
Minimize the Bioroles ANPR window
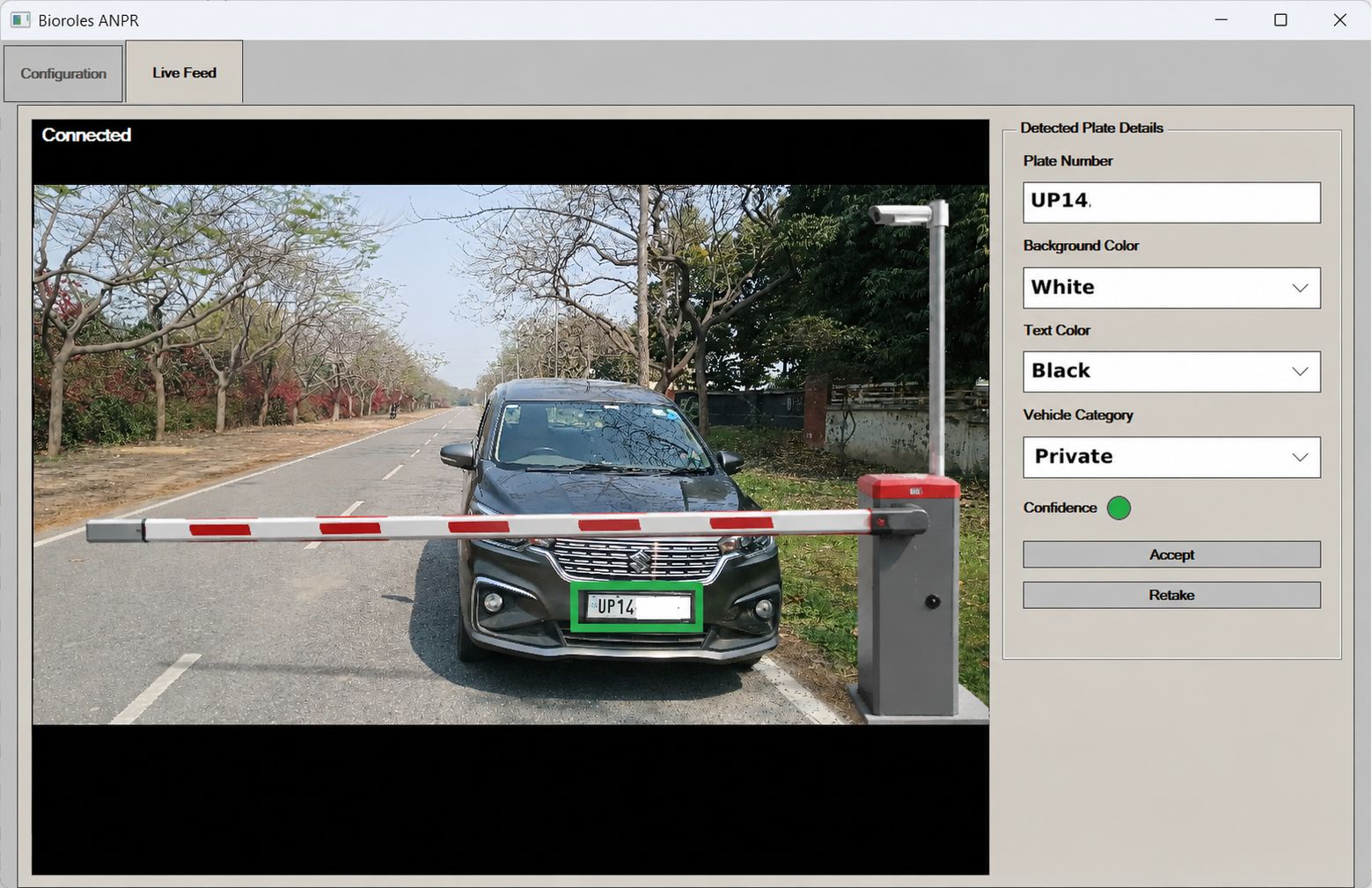(1221, 19)
